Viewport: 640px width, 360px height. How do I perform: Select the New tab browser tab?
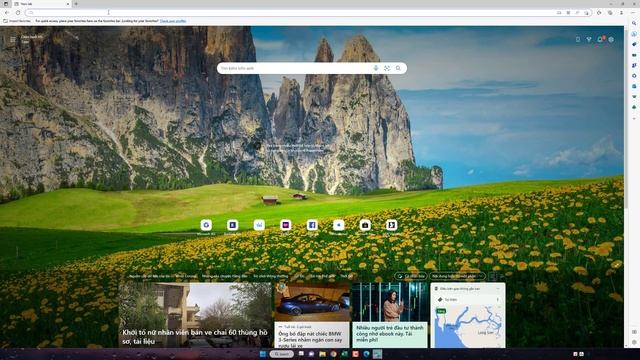pyautogui.click(x=41, y=4)
